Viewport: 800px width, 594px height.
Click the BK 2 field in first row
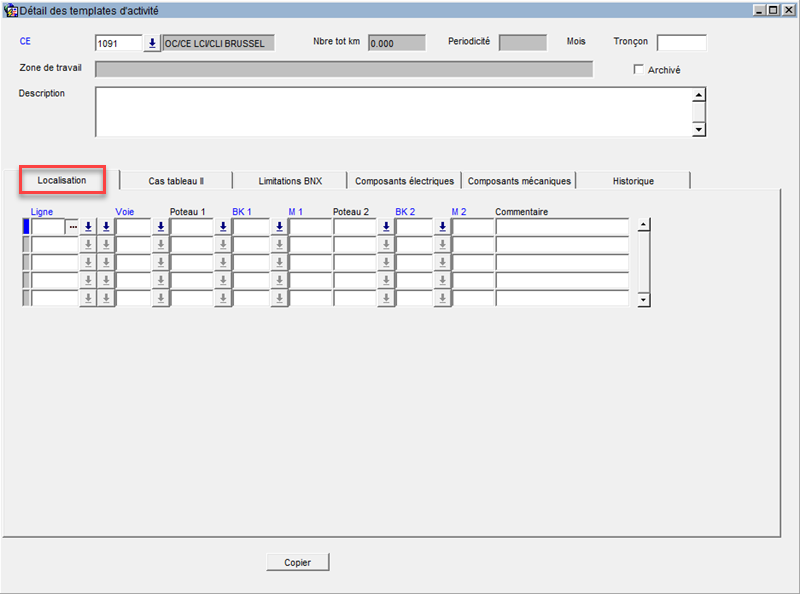tap(414, 227)
